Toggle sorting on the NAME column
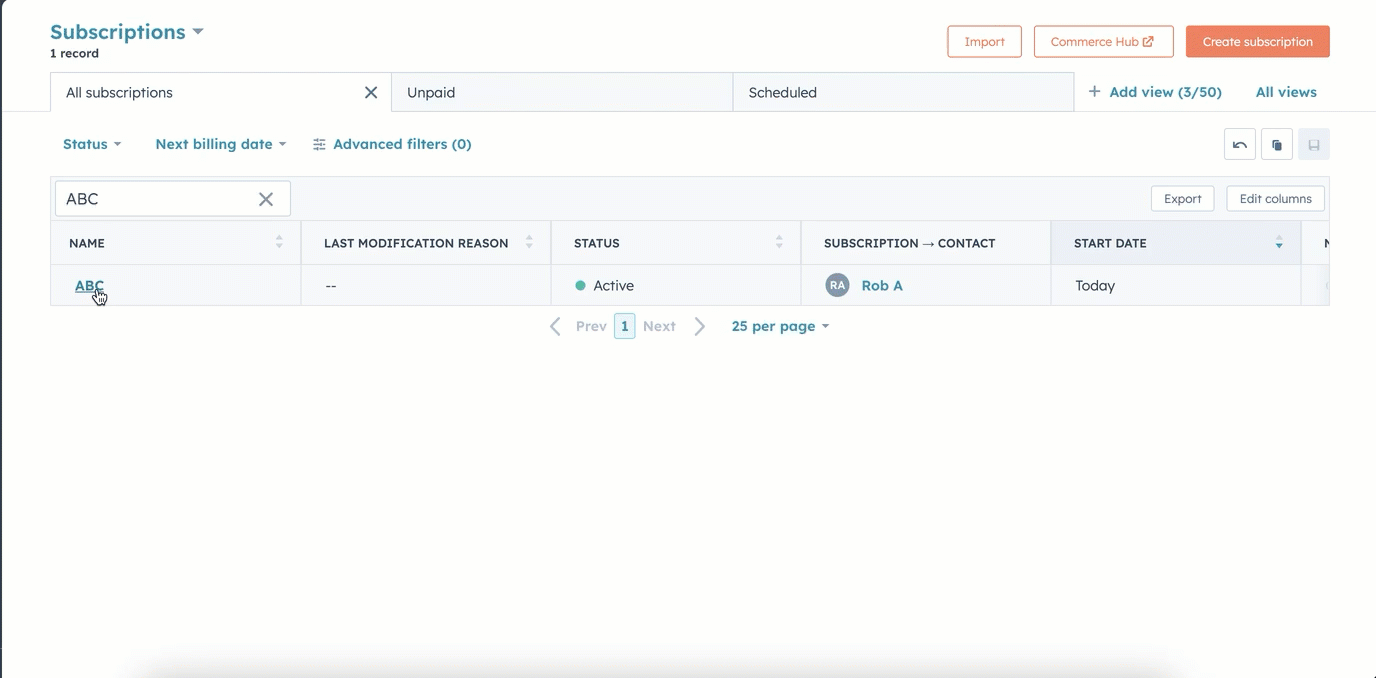The width and height of the screenshot is (1376, 678). click(278, 242)
